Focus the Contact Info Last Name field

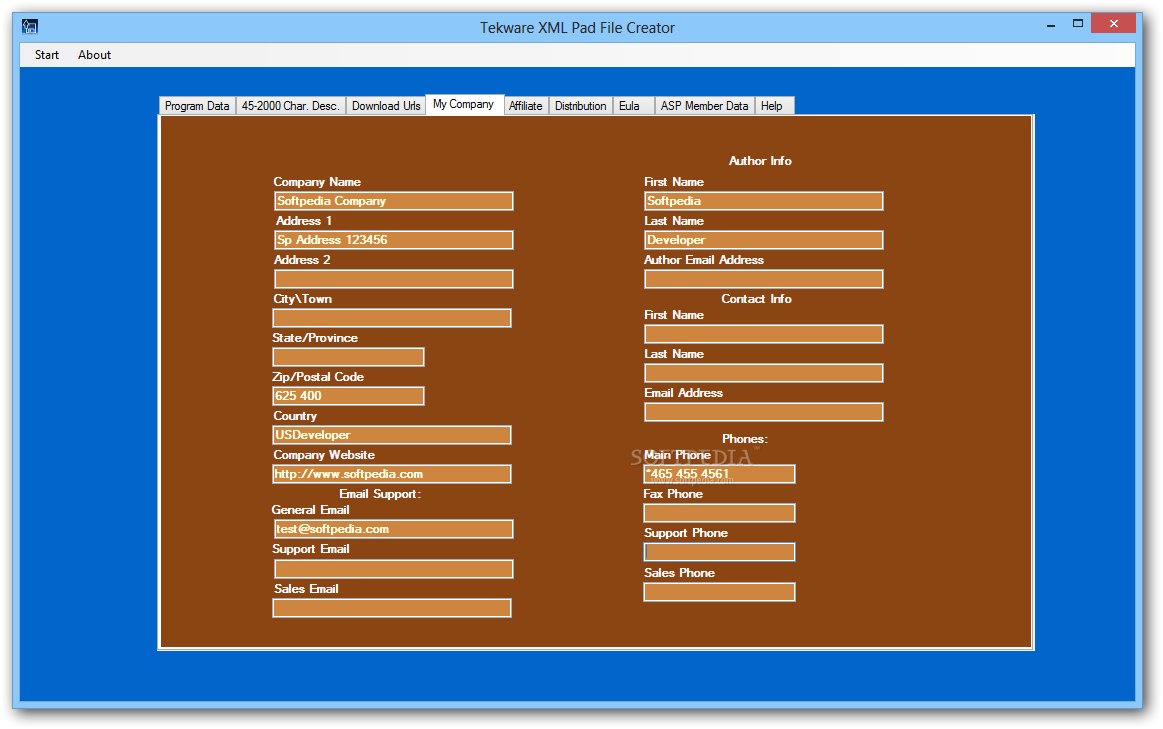click(x=763, y=373)
